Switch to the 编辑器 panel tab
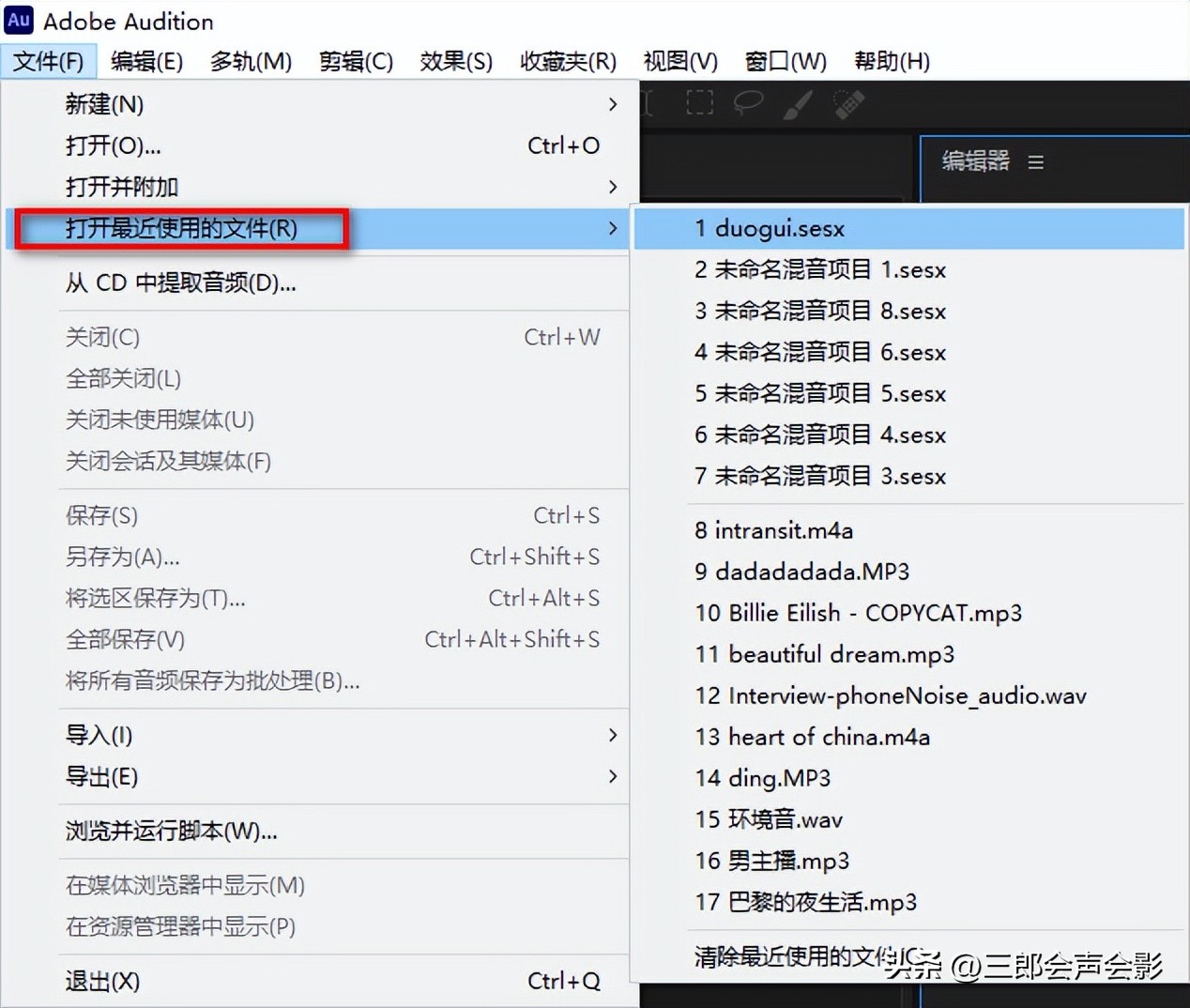1190x1008 pixels. tap(976, 161)
